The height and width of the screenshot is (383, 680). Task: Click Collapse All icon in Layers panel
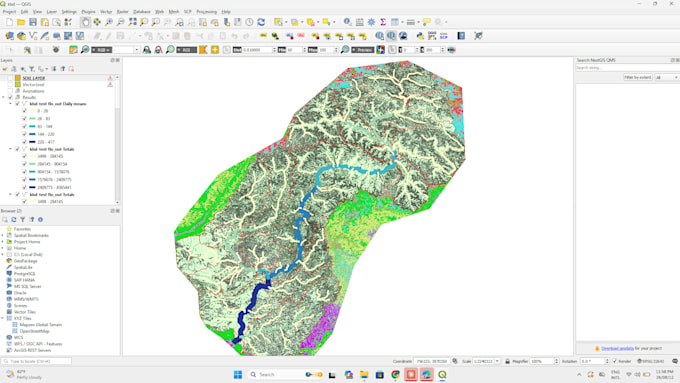[63, 69]
